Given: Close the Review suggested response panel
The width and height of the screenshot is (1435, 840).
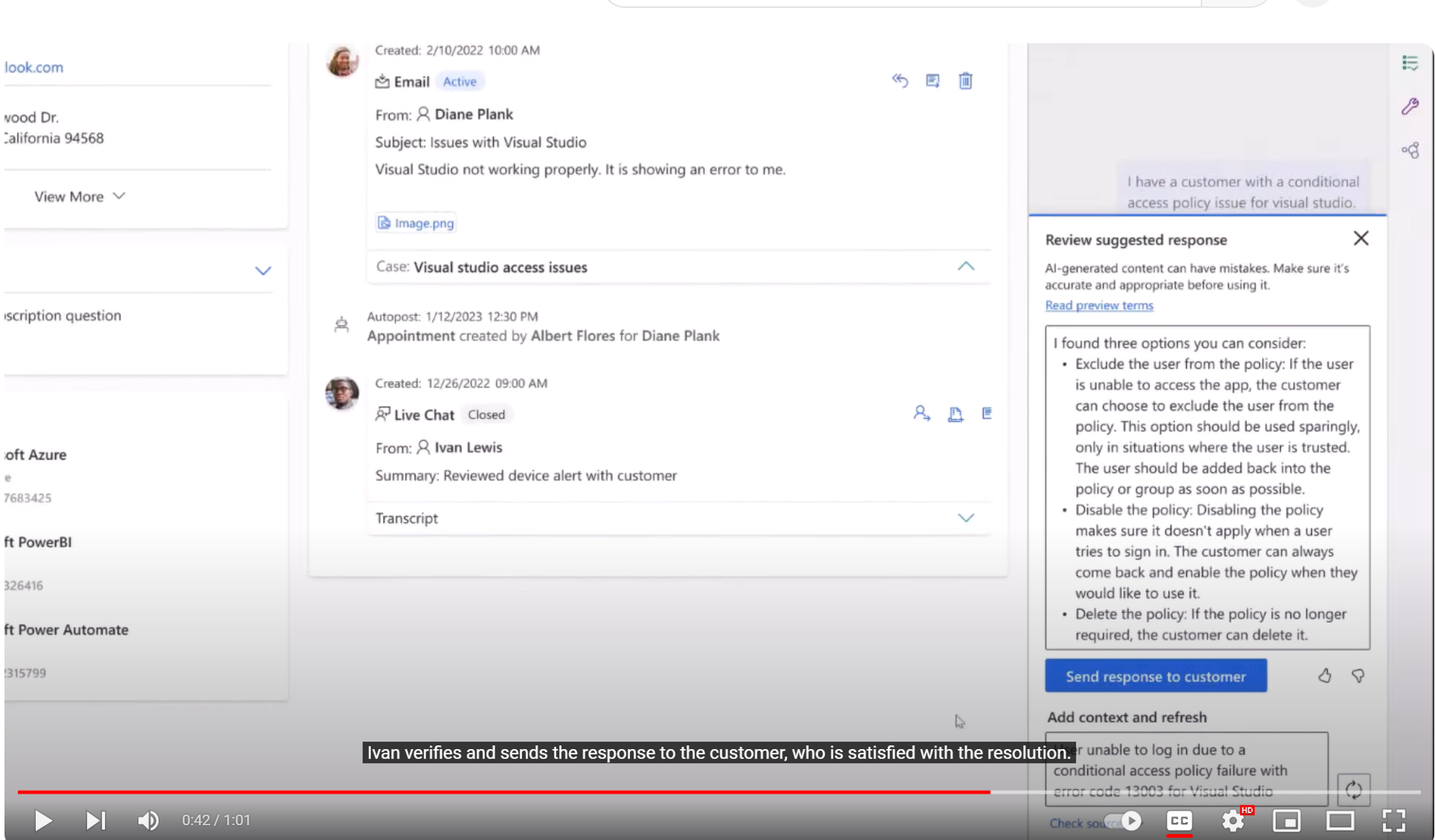Looking at the screenshot, I should coord(1360,239).
